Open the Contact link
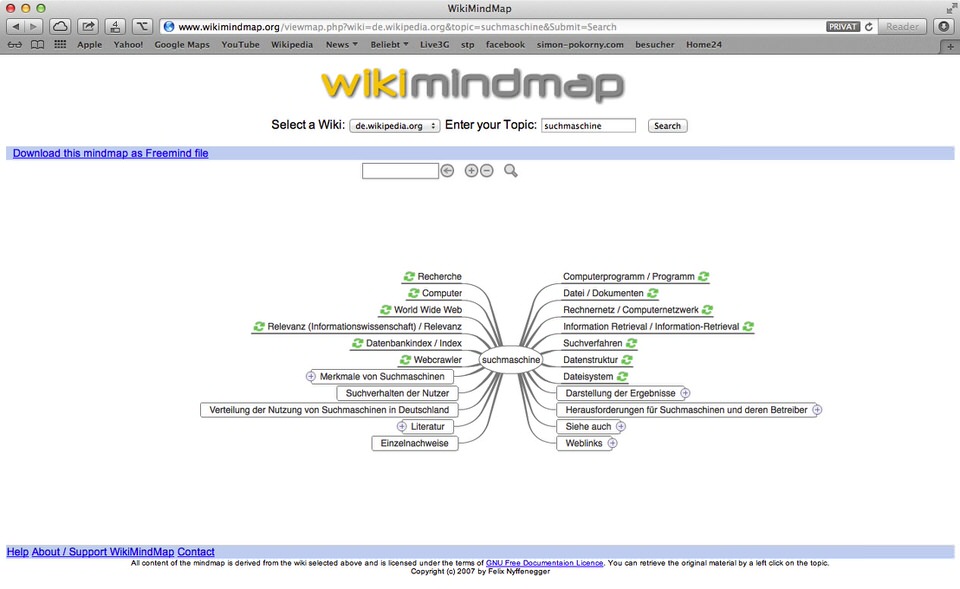 pos(196,552)
